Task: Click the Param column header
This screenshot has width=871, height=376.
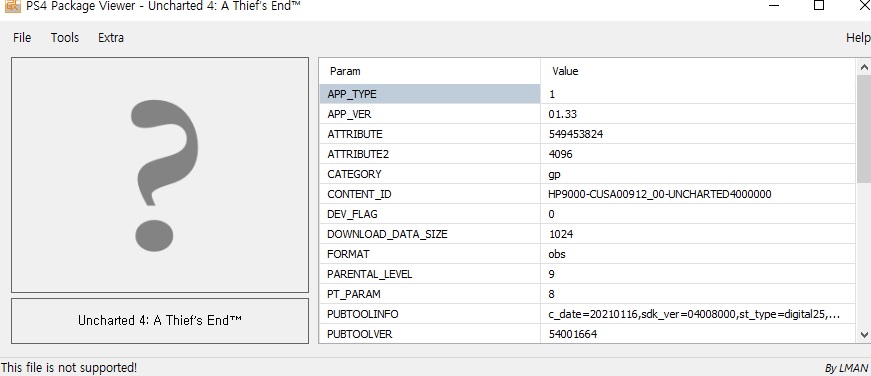Action: 429,71
